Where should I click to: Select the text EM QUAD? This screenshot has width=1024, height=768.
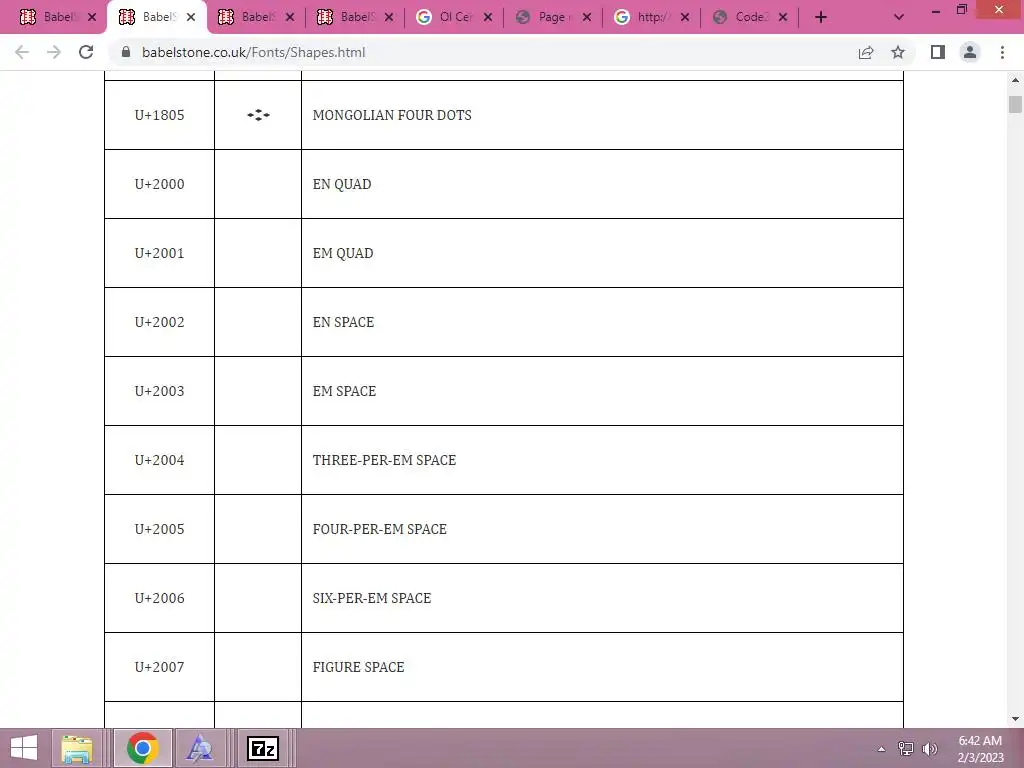343,253
